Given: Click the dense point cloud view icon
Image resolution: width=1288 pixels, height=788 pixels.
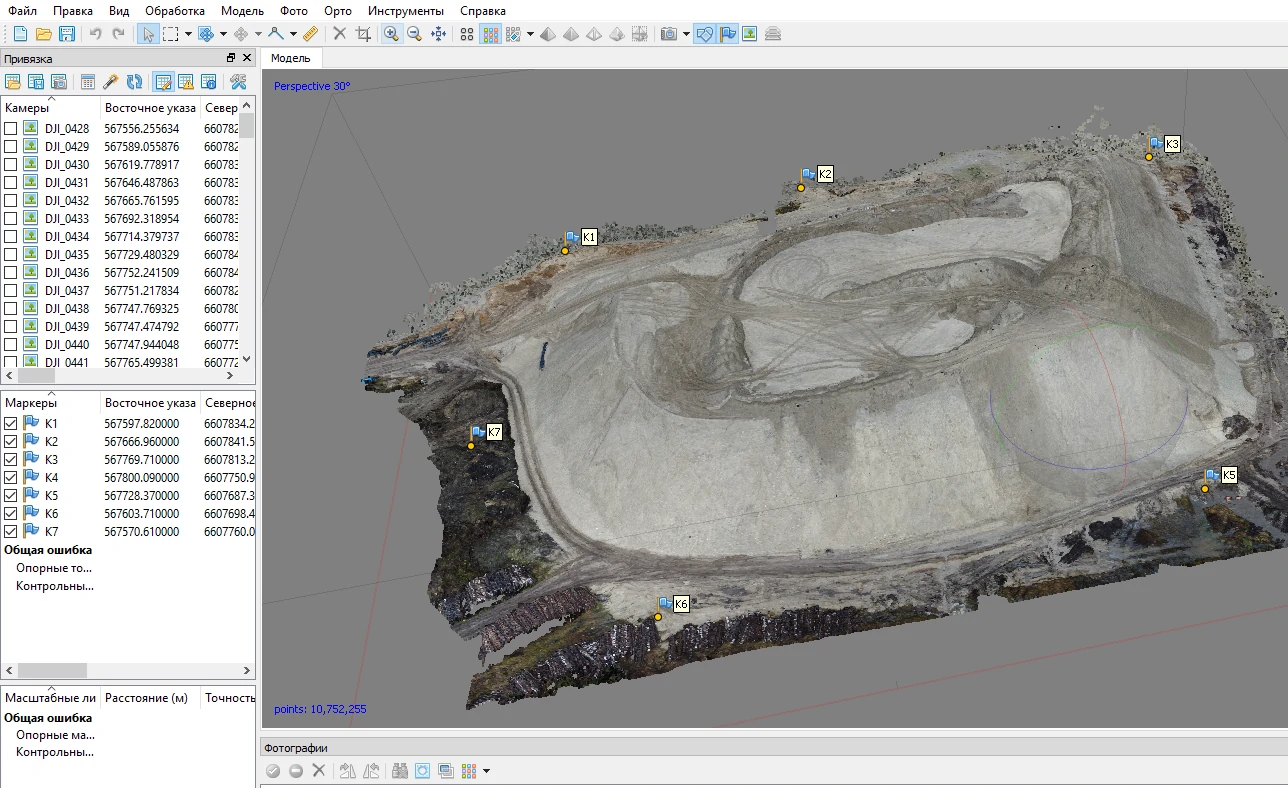Looking at the screenshot, I should click(x=490, y=34).
